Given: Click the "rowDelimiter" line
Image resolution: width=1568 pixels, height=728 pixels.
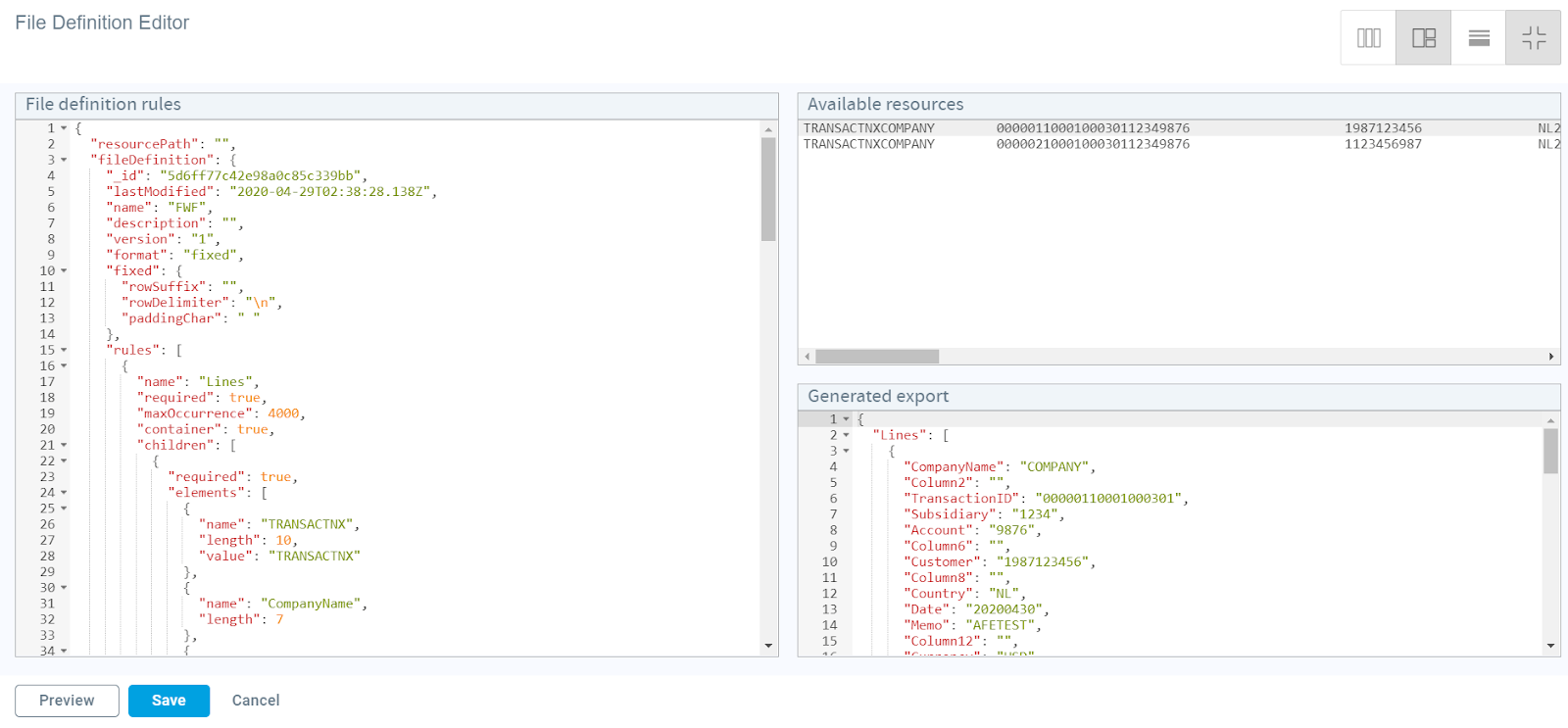Looking at the screenshot, I should pos(202,303).
